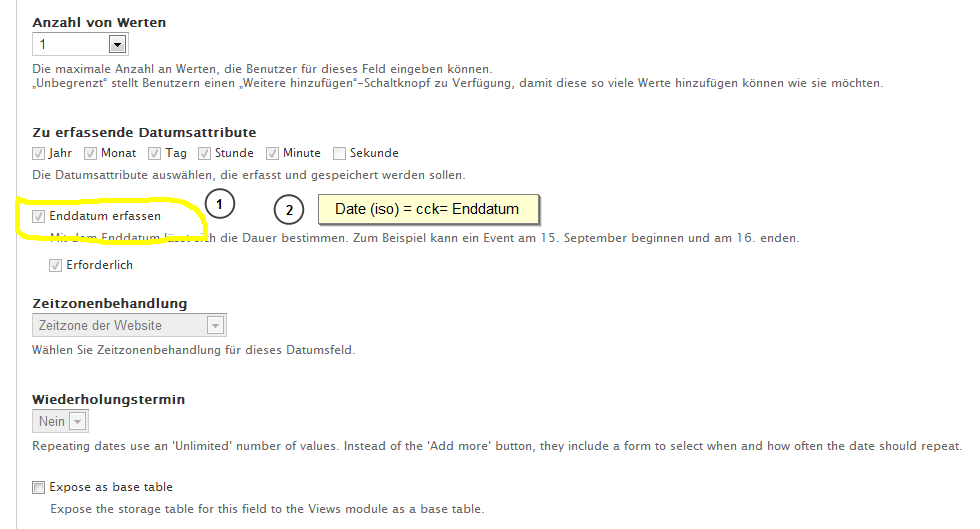Image resolution: width=980 pixels, height=529 pixels.
Task: Toggle the Jahr checkbox
Action: (39, 153)
